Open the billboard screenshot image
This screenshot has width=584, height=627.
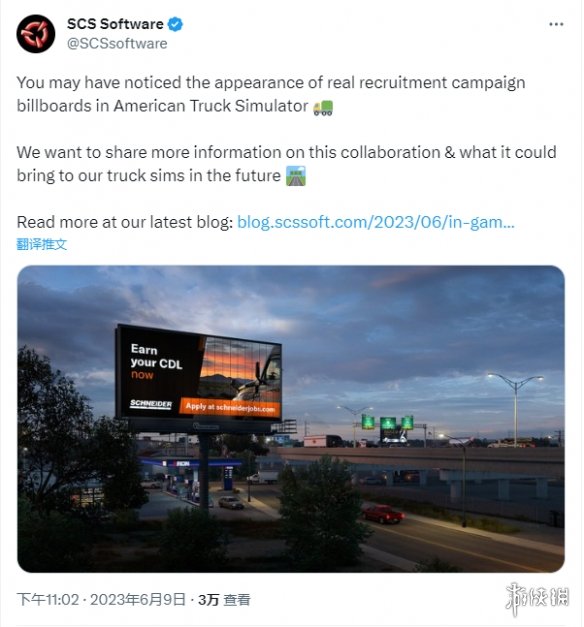[x=291, y=419]
